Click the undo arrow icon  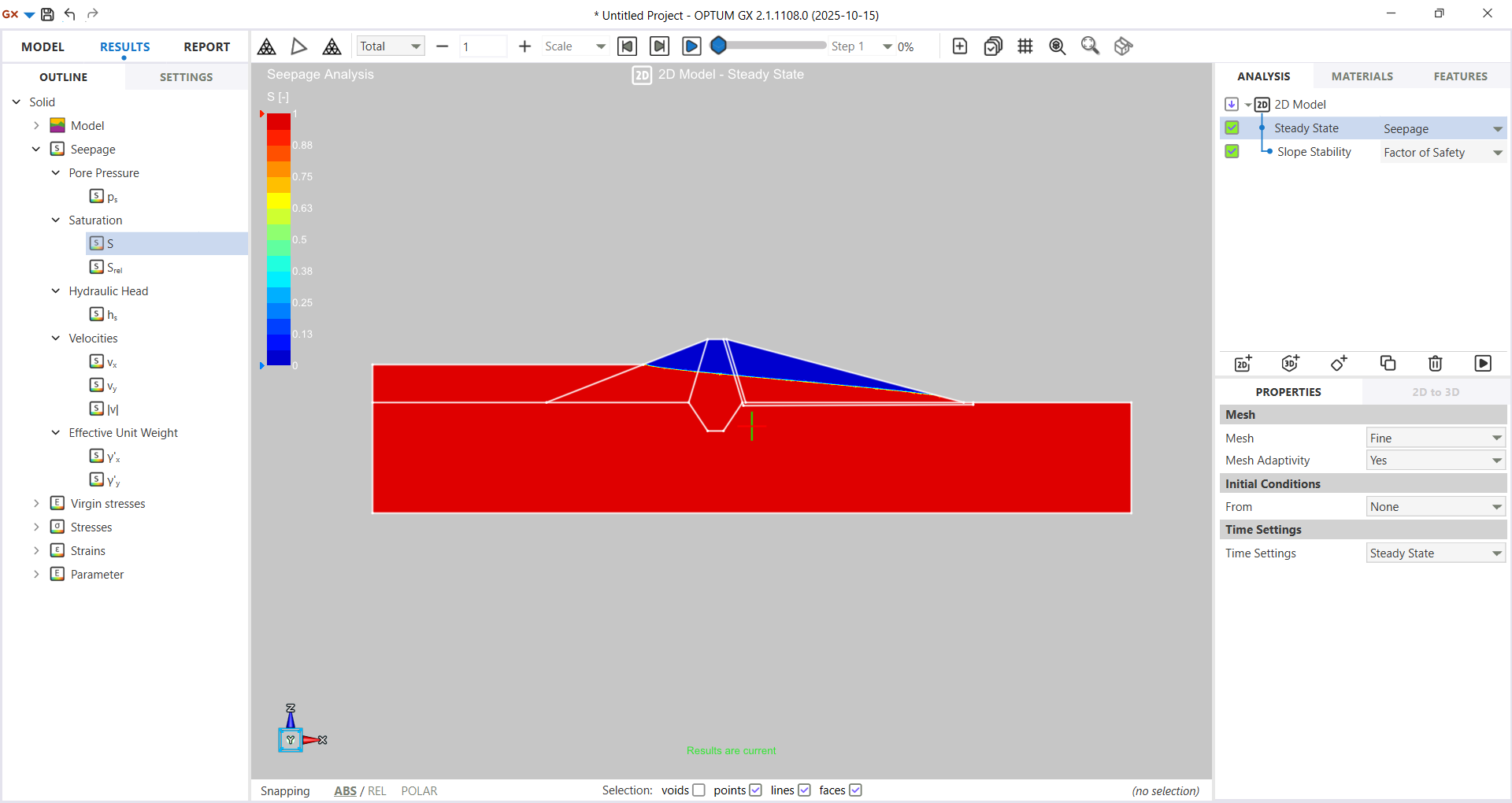pos(70,14)
